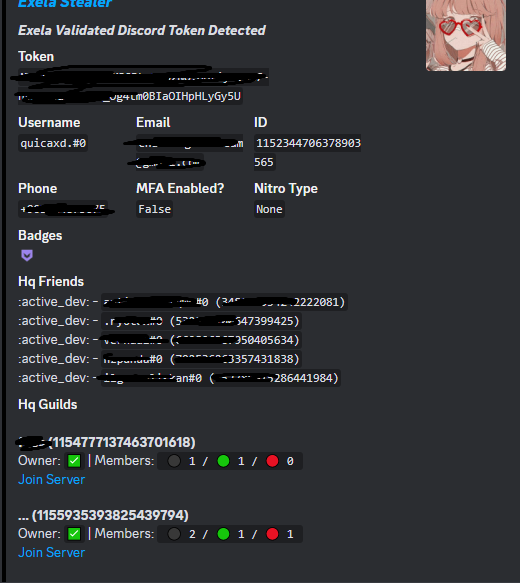
Task: Click the purple badge icon under Badges
Action: coord(27,255)
